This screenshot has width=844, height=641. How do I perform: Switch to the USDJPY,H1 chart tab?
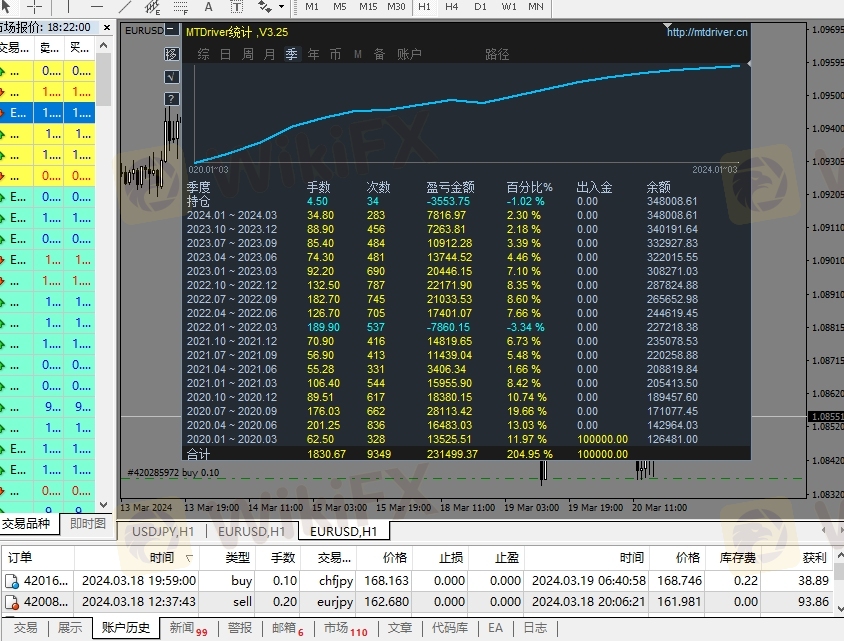pyautogui.click(x=163, y=531)
